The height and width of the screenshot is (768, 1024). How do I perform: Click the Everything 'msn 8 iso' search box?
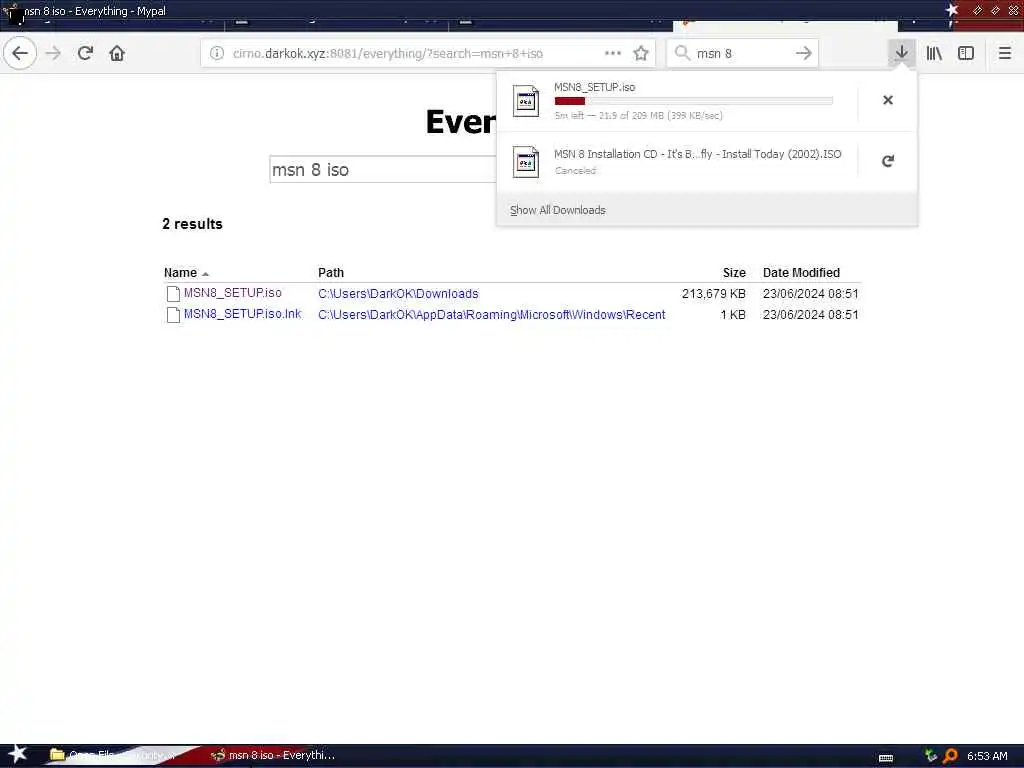(x=383, y=170)
